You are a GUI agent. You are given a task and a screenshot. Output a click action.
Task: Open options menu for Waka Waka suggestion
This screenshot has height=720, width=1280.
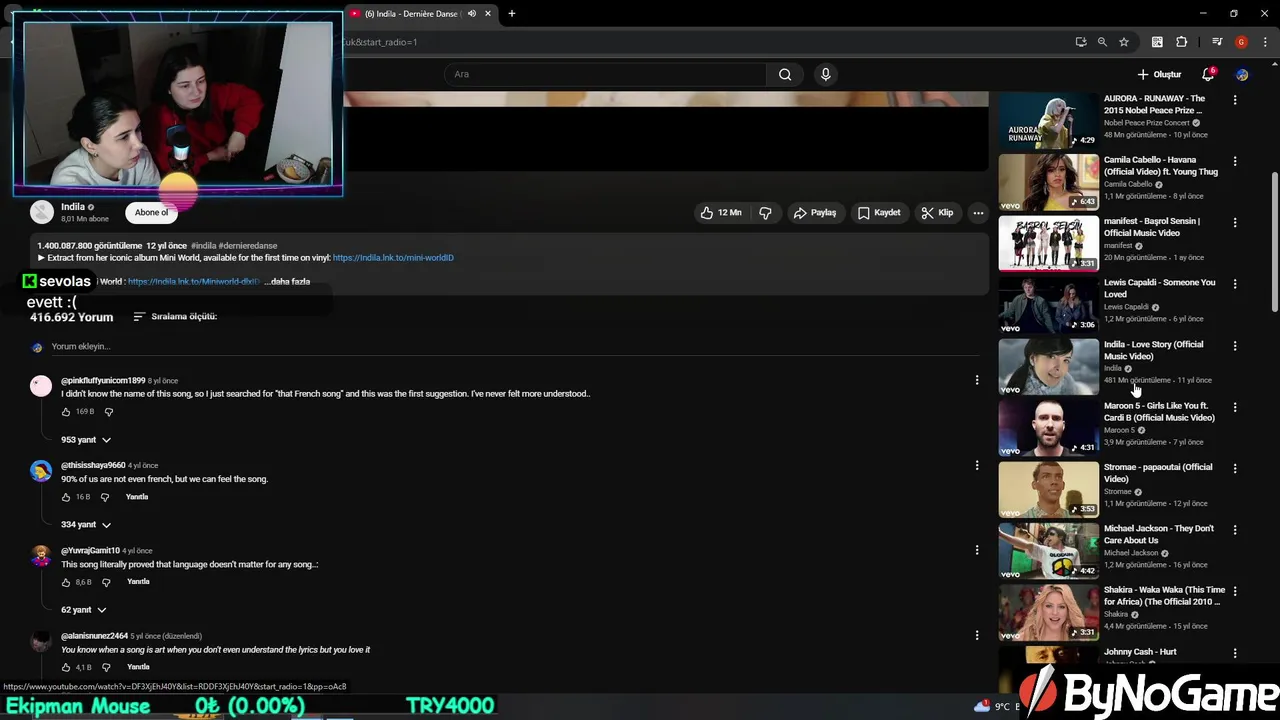pyautogui.click(x=1235, y=591)
